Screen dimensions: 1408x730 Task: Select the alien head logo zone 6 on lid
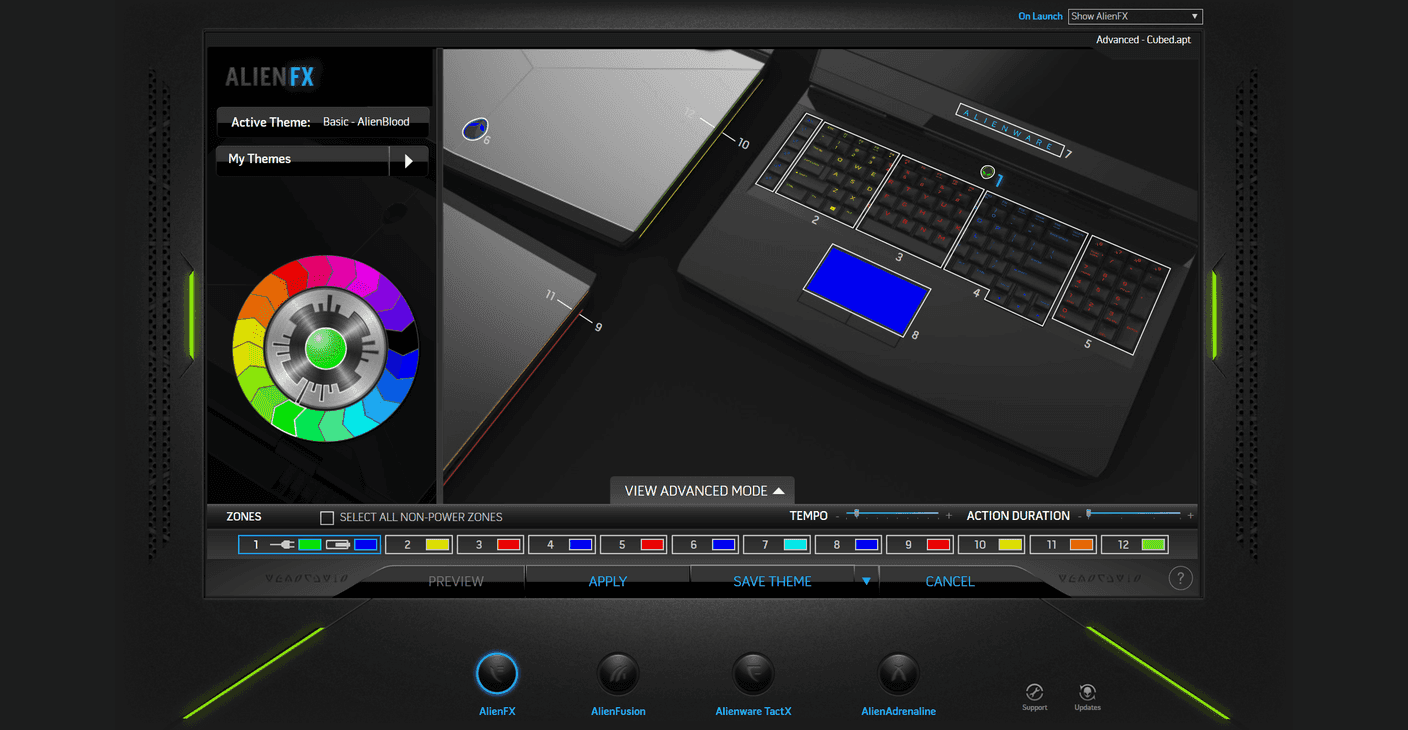click(x=475, y=128)
